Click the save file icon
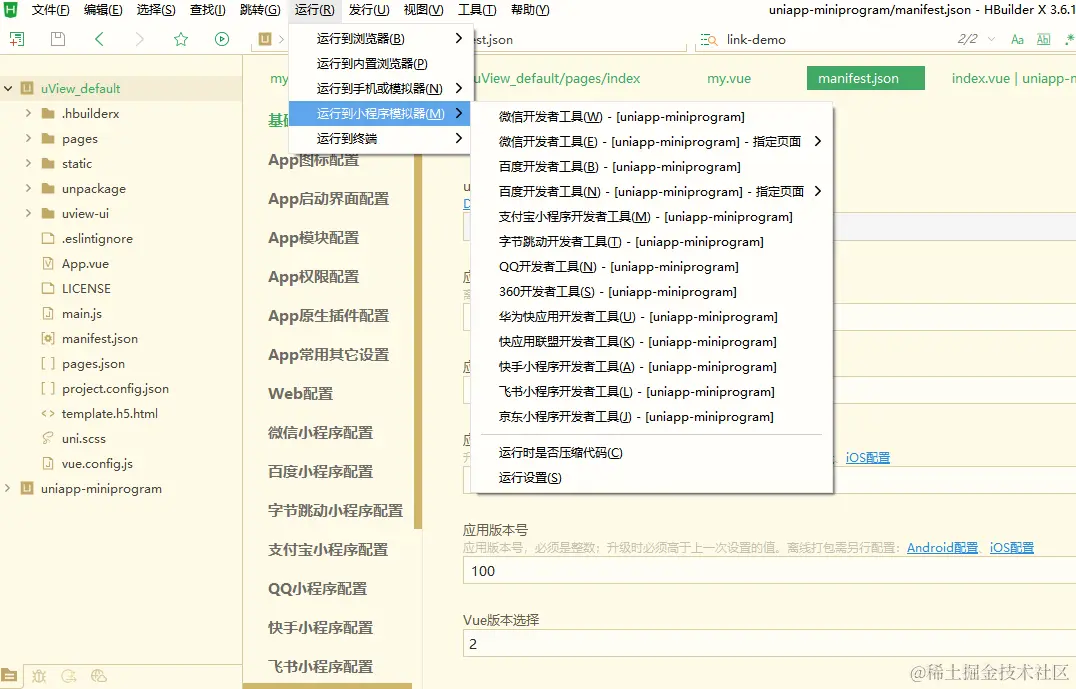The image size is (1076, 689). [57, 40]
